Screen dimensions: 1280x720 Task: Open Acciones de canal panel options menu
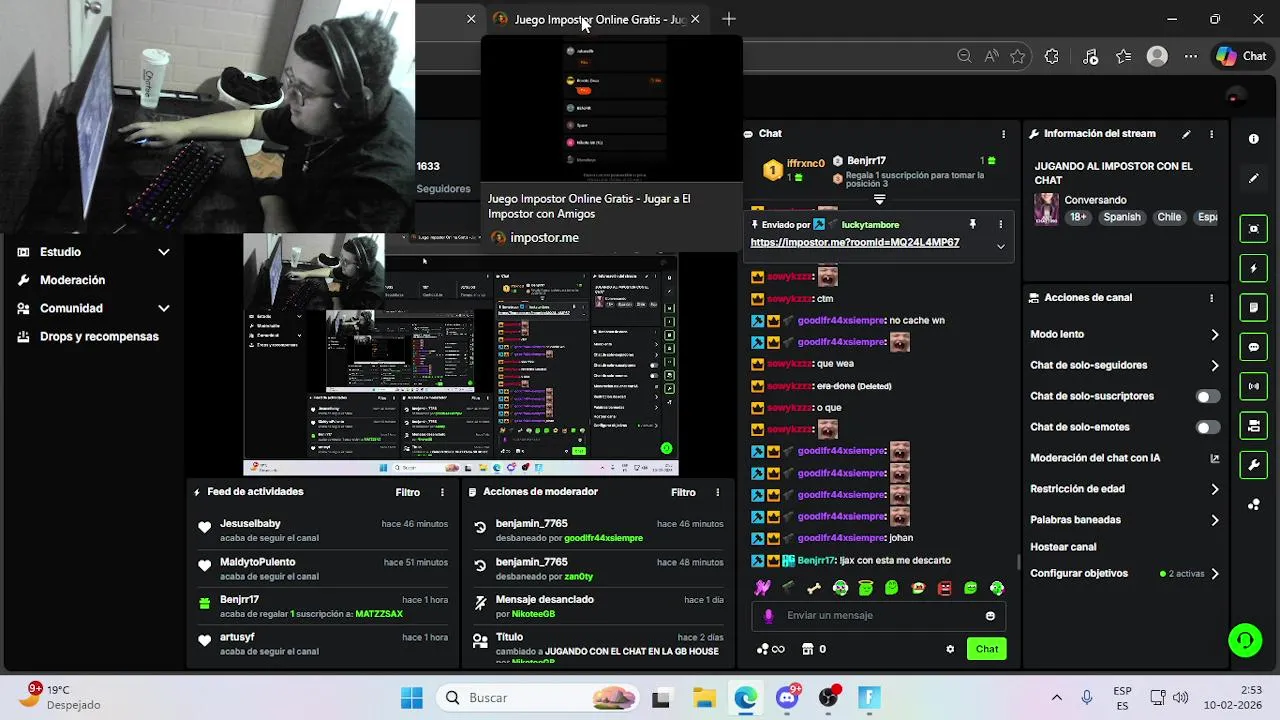[1211, 298]
